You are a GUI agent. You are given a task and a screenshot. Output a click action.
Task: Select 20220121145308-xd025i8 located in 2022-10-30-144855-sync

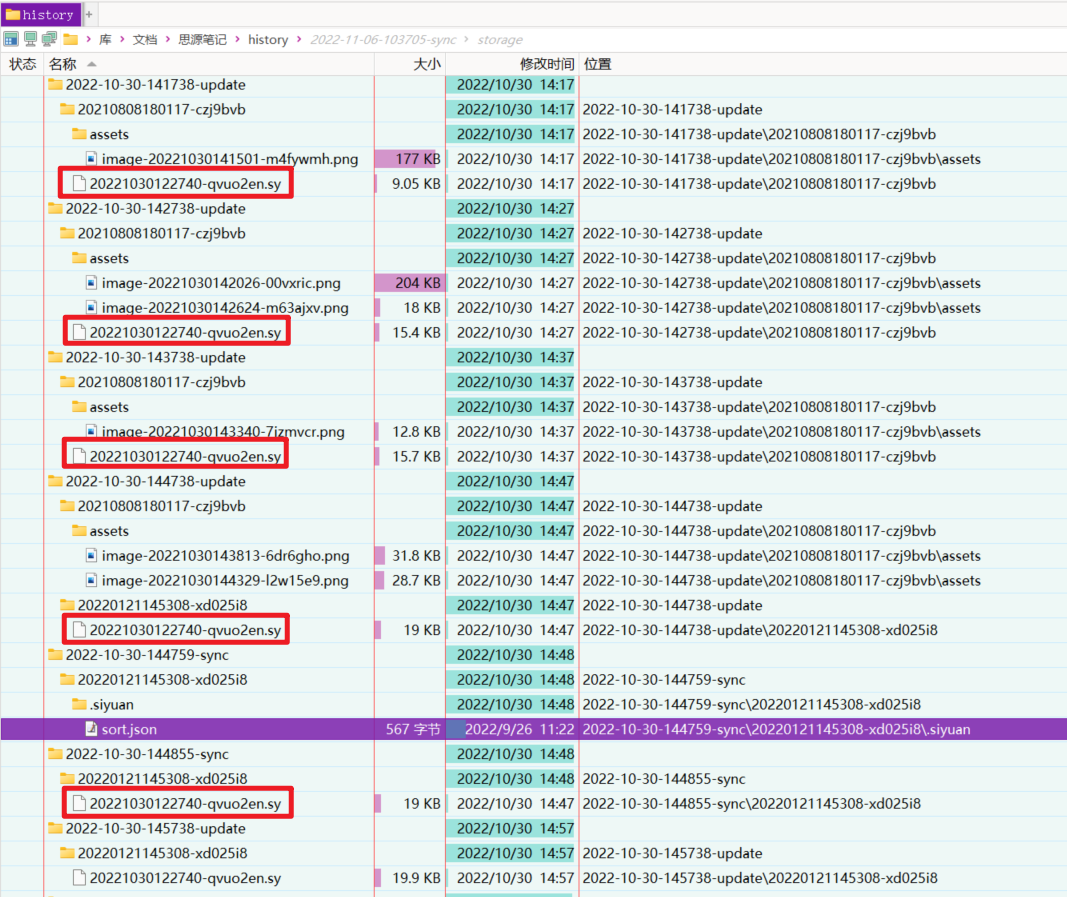click(163, 779)
